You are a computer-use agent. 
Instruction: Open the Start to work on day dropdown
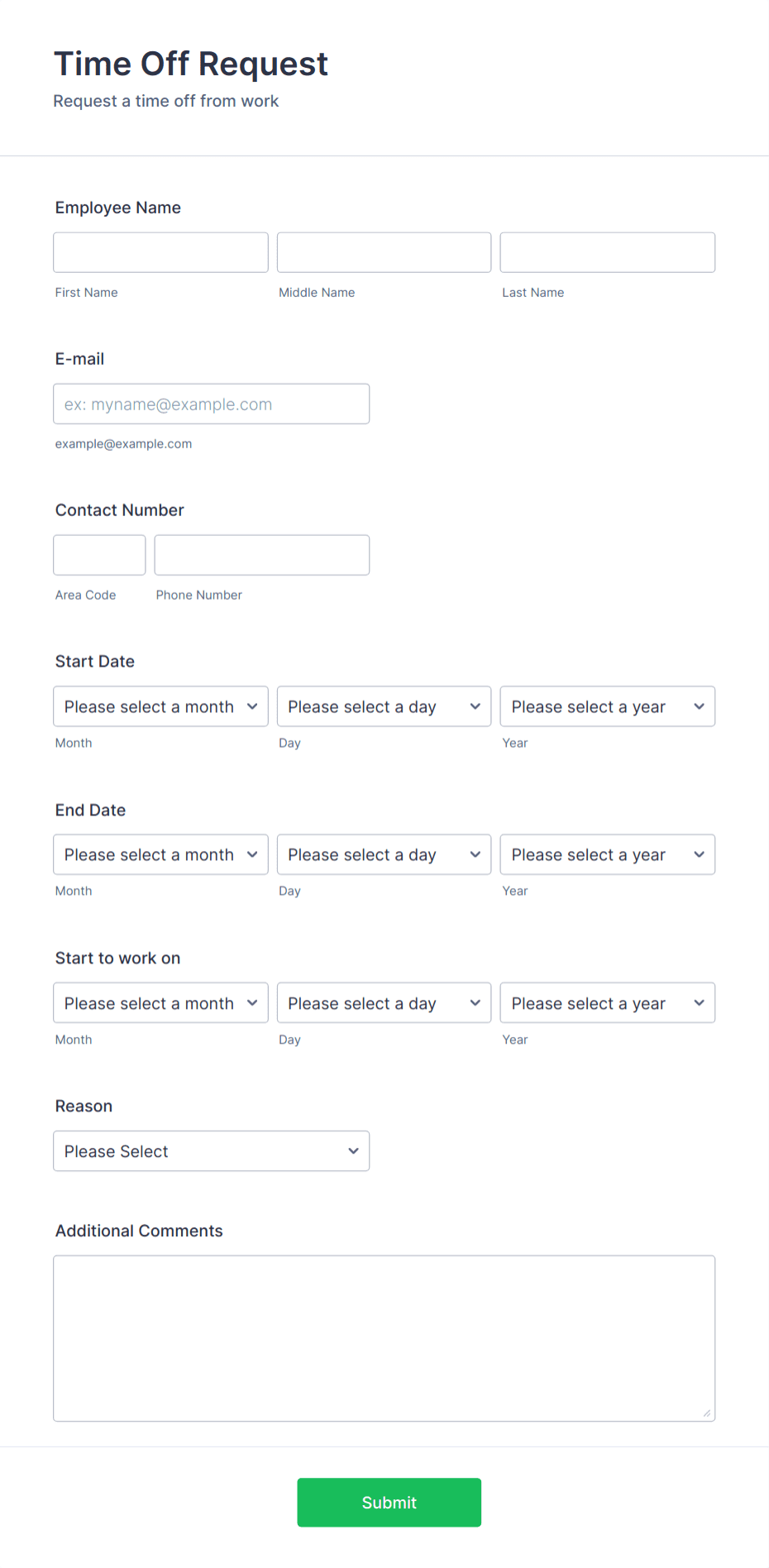pyautogui.click(x=384, y=1002)
